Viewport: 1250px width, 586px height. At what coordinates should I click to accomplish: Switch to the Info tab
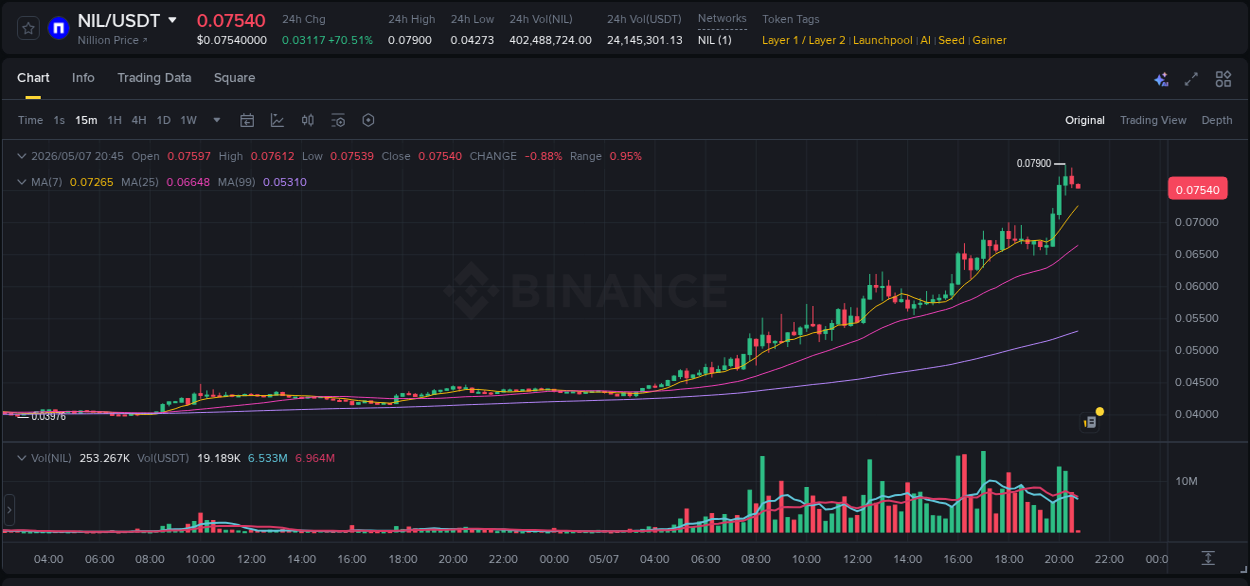[83, 78]
